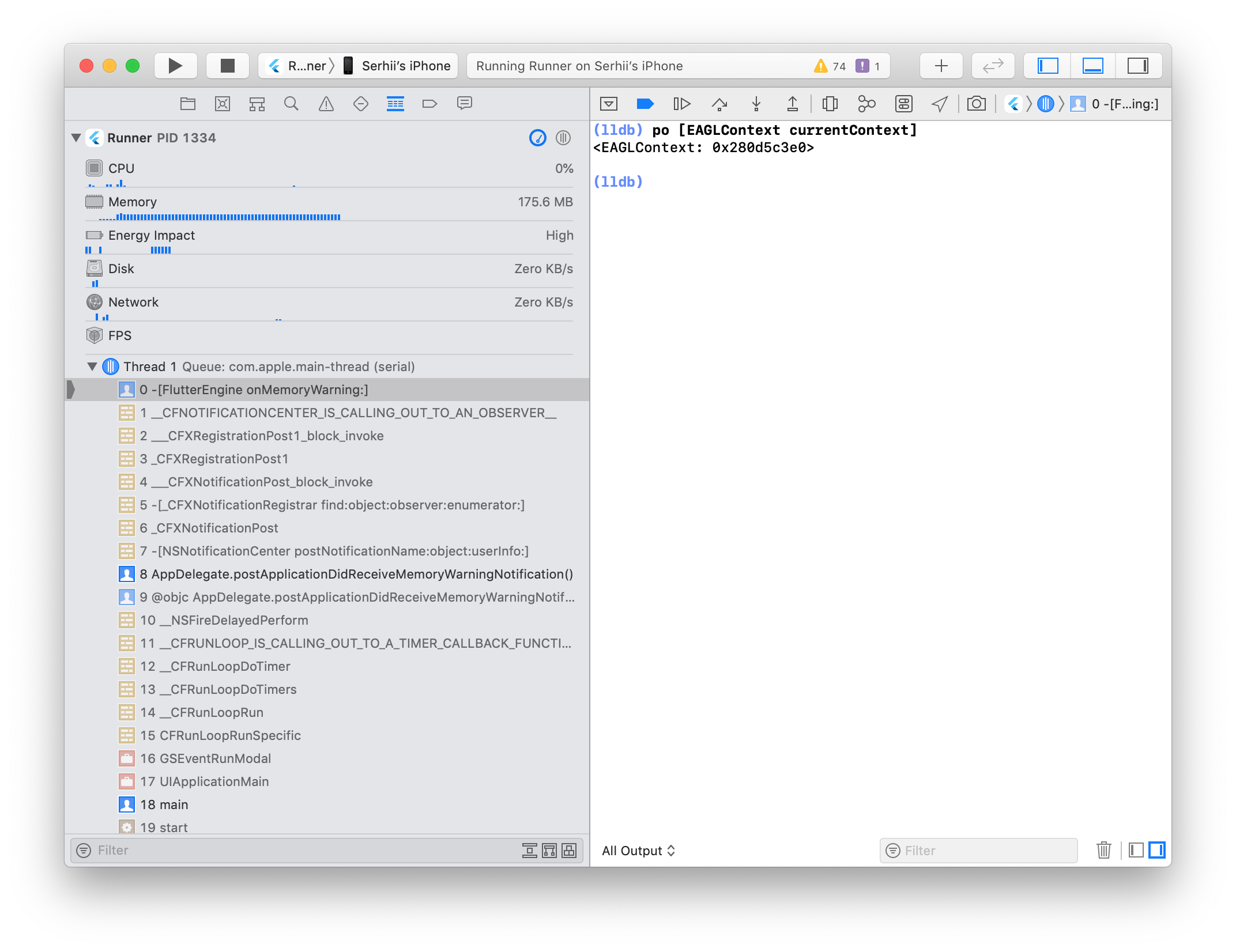This screenshot has width=1236, height=952.
Task: Select frame 16 GSEventRunModal
Action: coord(327,758)
